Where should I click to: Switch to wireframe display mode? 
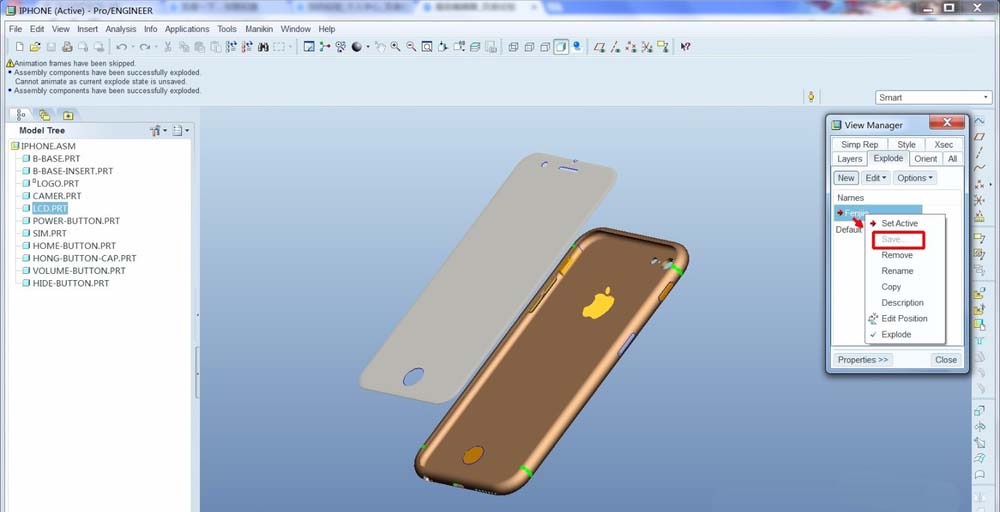[513, 47]
